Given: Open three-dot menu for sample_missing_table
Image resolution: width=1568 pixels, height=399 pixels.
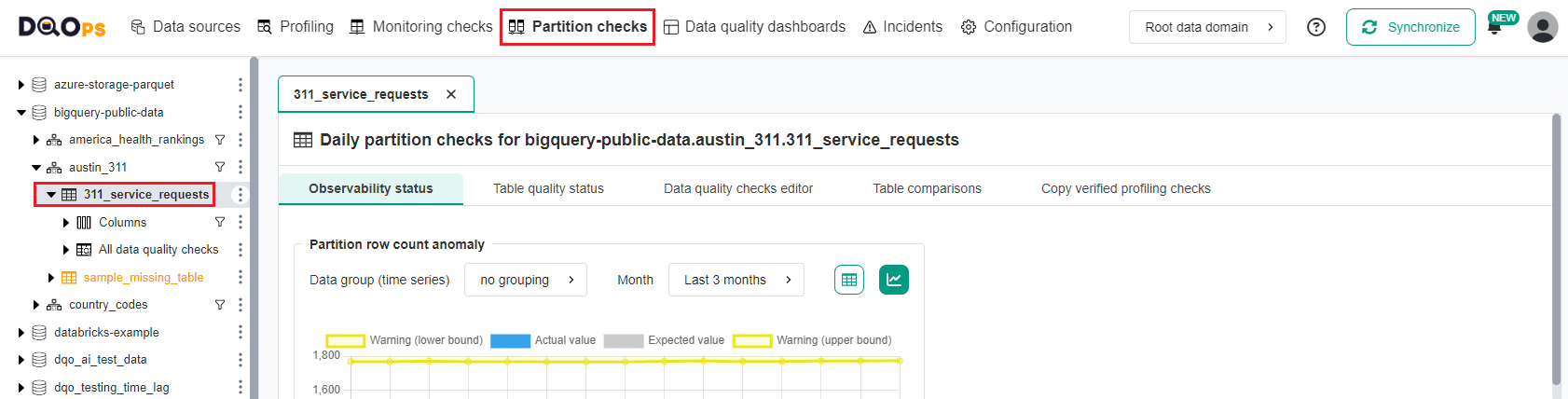Looking at the screenshot, I should click(x=241, y=278).
